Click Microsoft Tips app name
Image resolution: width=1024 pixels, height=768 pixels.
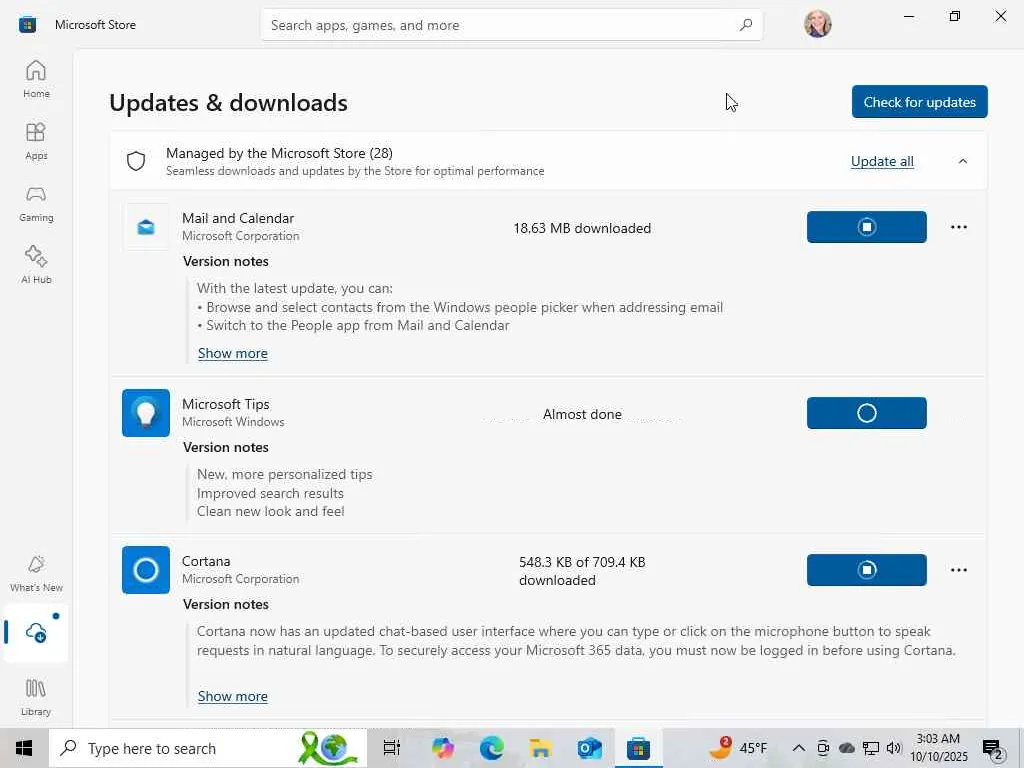[225, 404]
